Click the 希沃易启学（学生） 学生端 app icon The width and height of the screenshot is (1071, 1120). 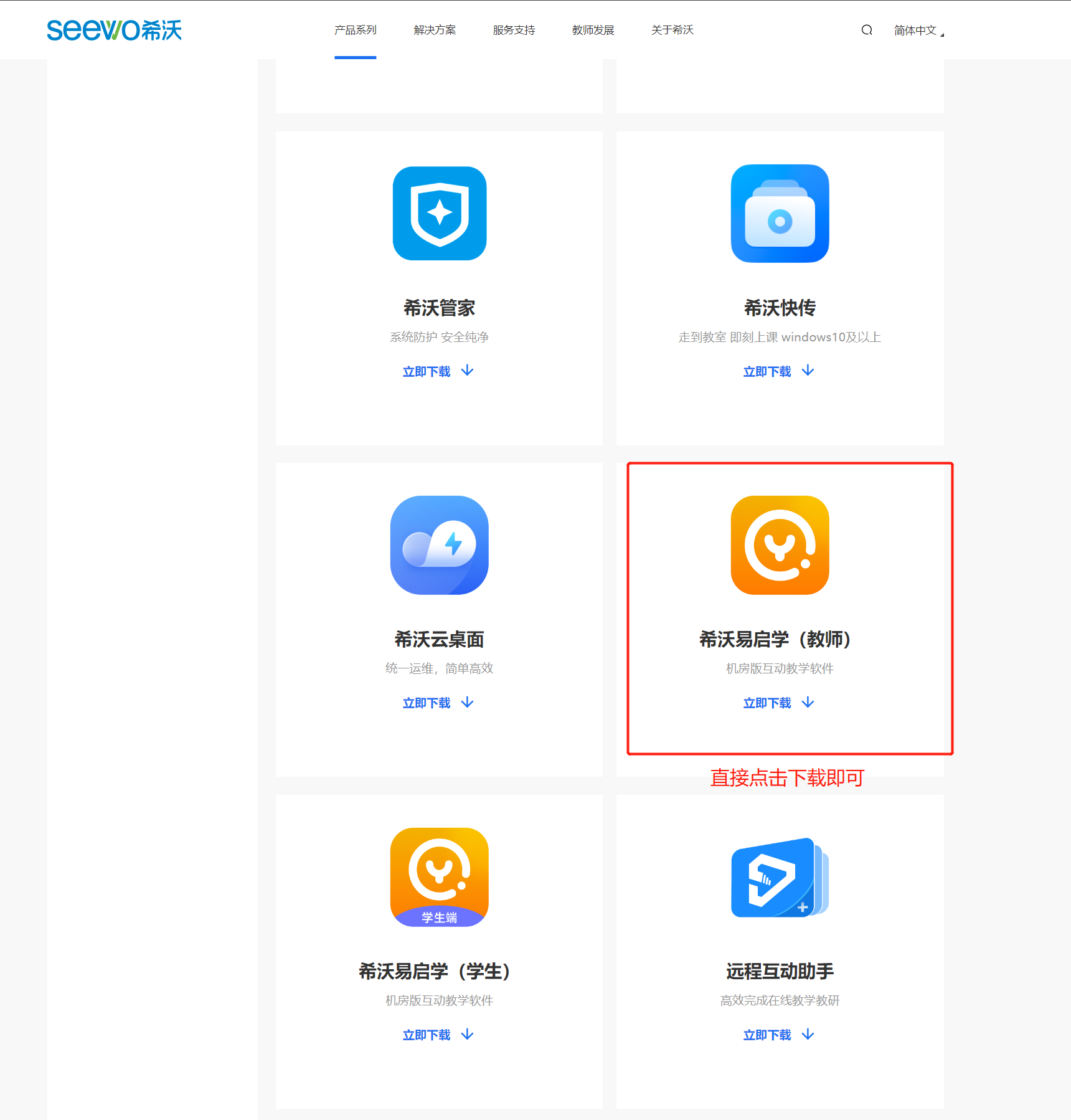(440, 877)
